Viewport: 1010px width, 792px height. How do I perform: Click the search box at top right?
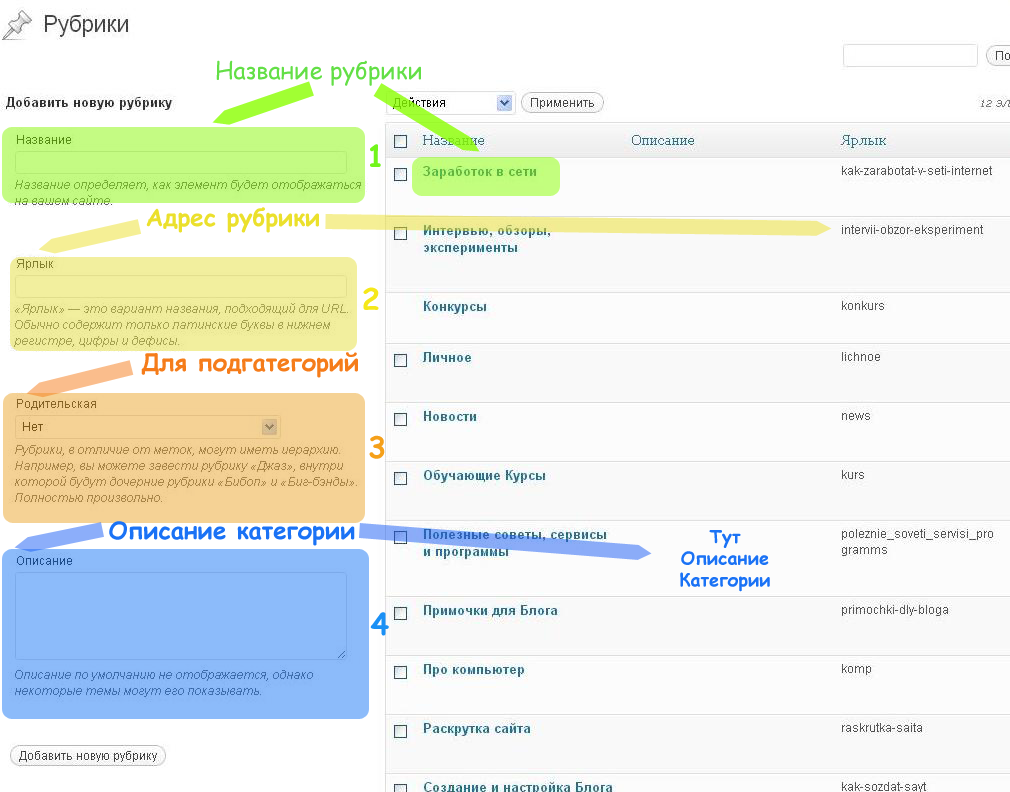(x=909, y=56)
